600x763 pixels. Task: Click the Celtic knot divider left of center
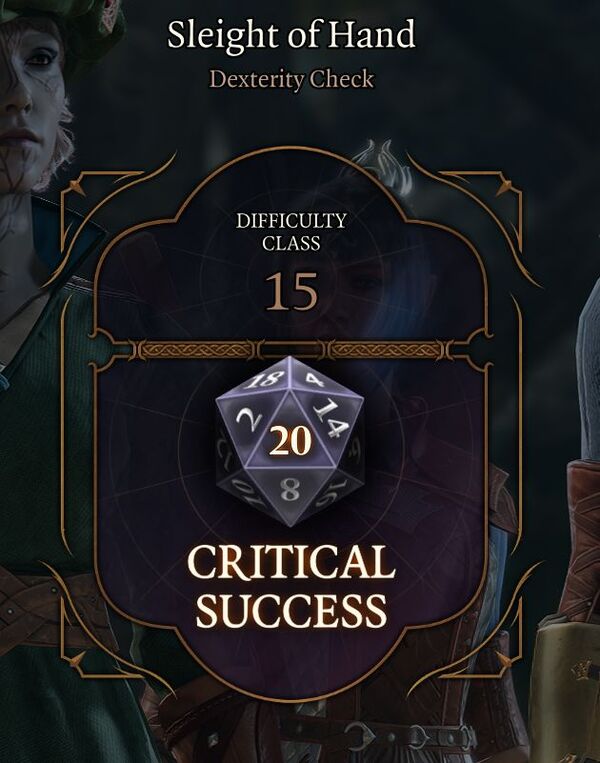tap(196, 349)
